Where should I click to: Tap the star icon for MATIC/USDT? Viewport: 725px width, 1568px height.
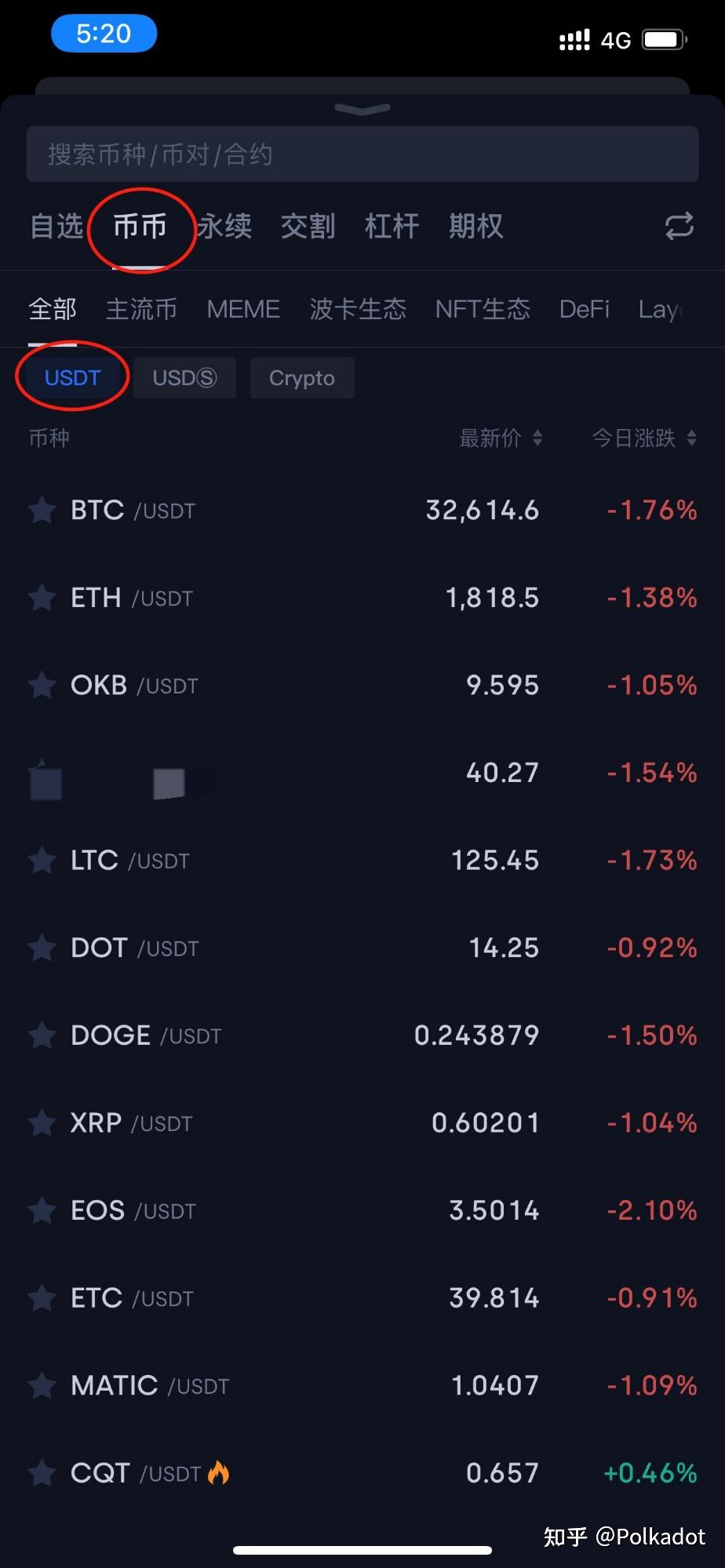pos(42,1386)
